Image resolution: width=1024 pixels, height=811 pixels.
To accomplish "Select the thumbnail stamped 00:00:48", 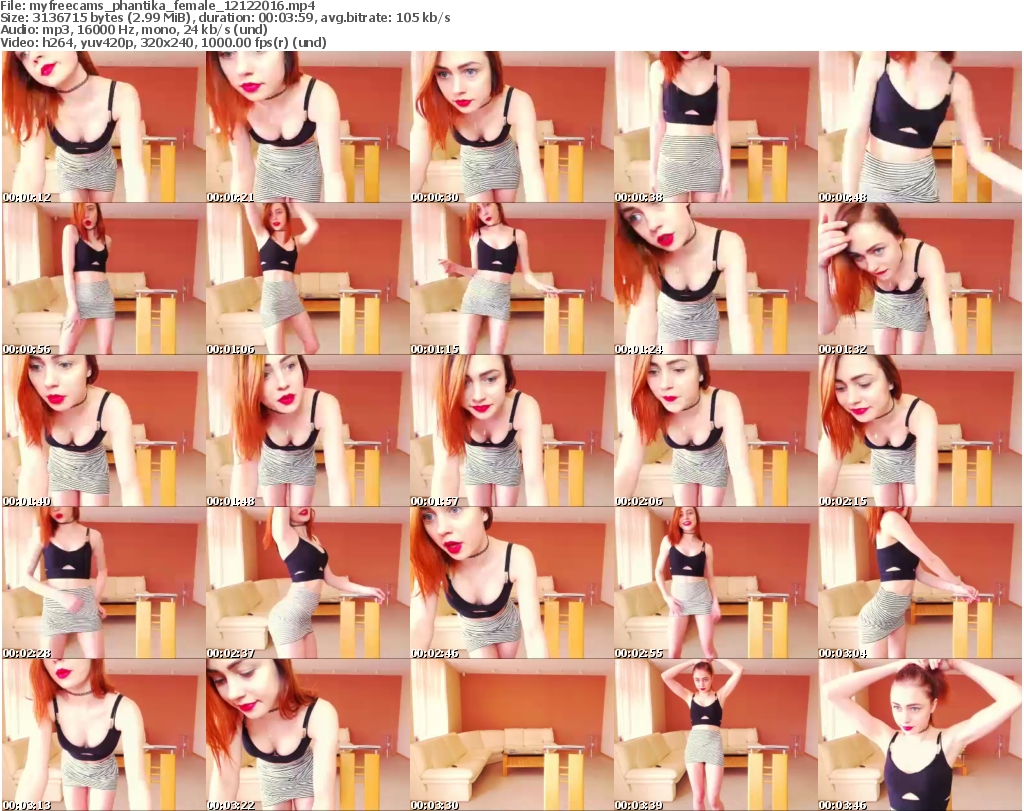I will tap(920, 127).
